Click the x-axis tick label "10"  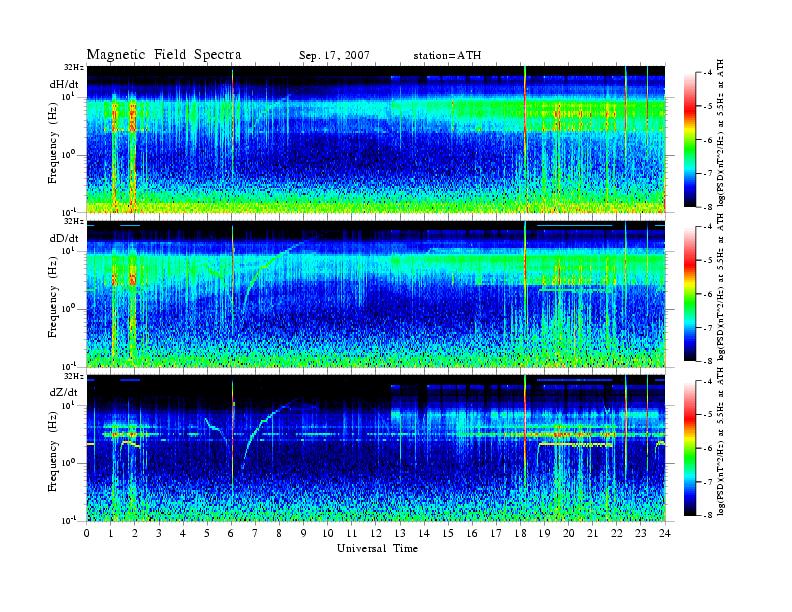click(328, 533)
